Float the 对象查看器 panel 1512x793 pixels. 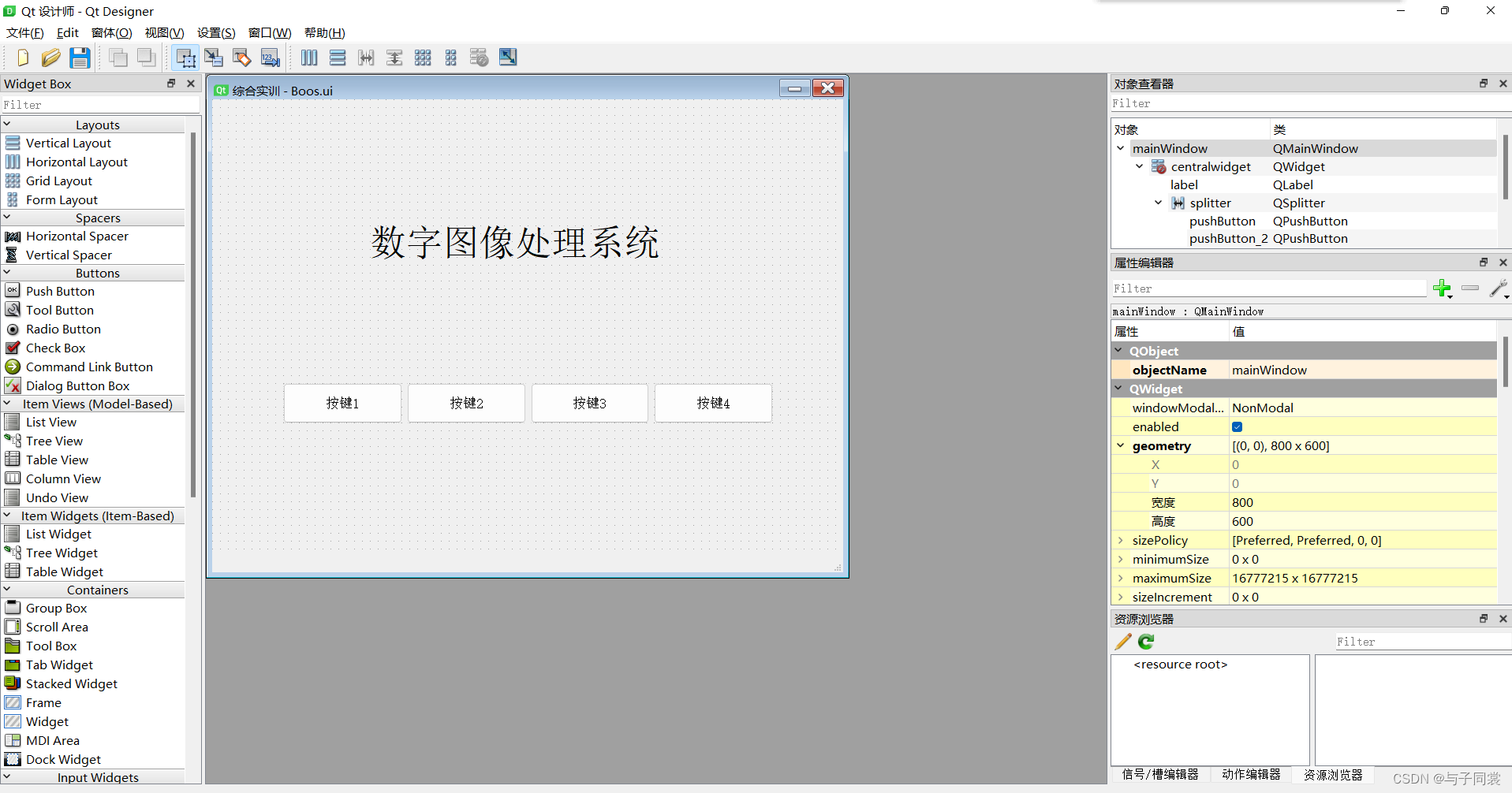(x=1484, y=83)
